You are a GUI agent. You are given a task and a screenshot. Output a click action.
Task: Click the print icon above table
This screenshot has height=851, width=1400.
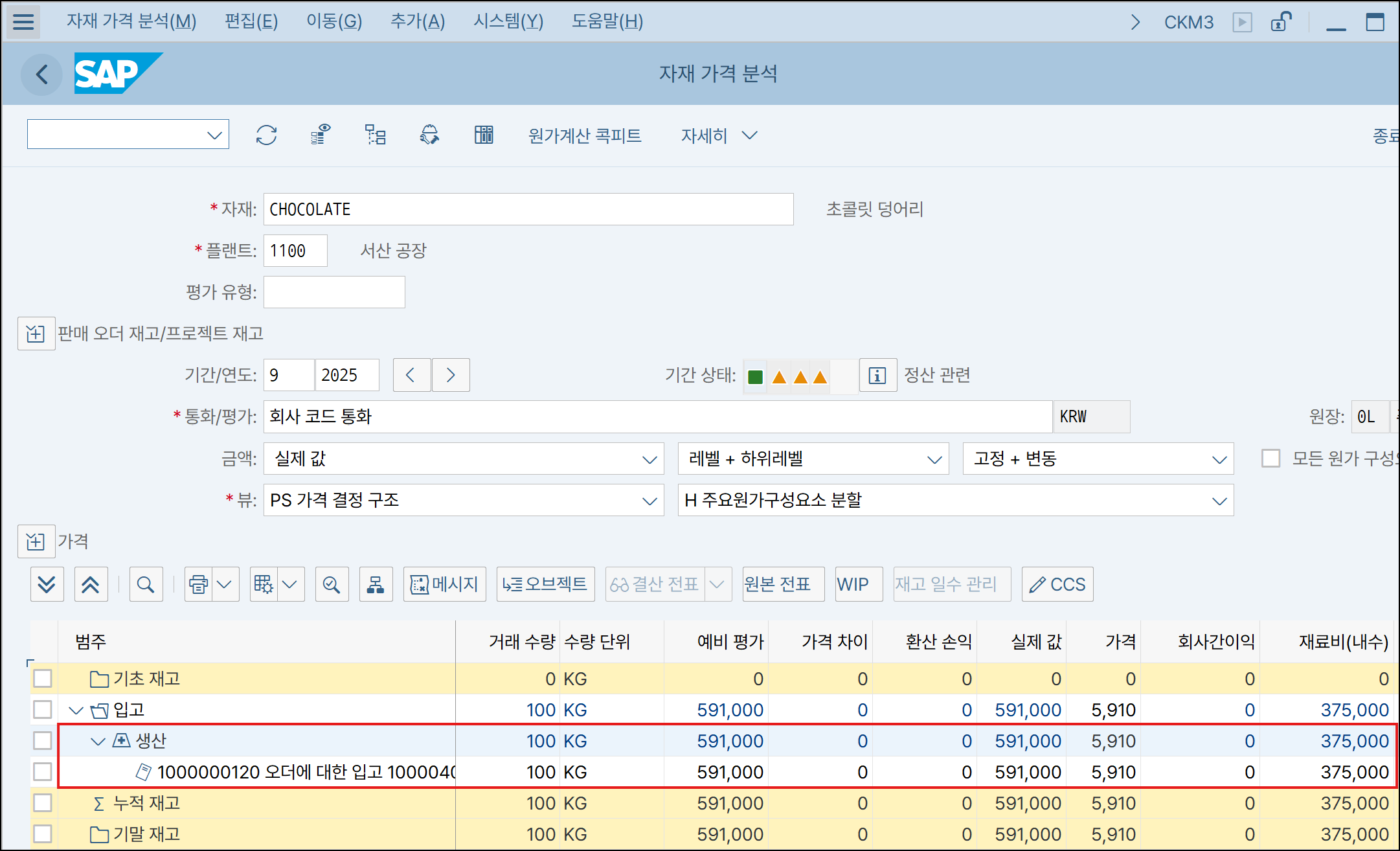pyautogui.click(x=199, y=584)
